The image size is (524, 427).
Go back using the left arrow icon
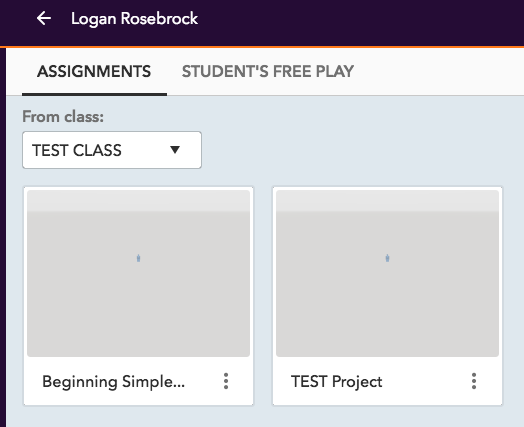pos(44,18)
